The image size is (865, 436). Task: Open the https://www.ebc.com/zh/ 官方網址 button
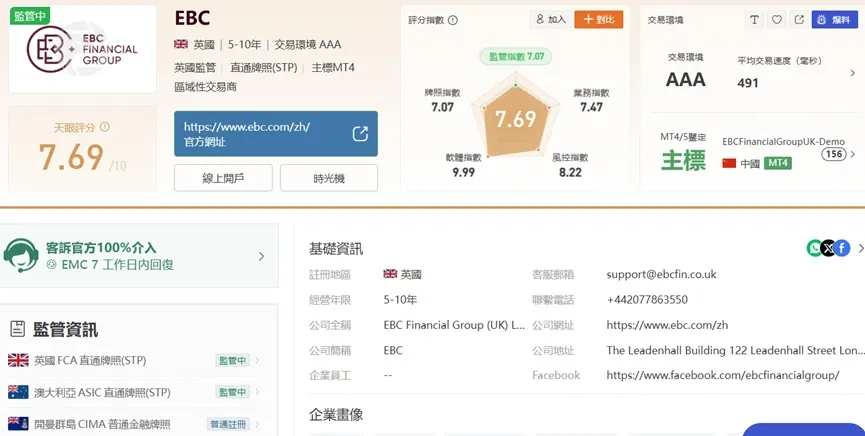click(x=276, y=134)
